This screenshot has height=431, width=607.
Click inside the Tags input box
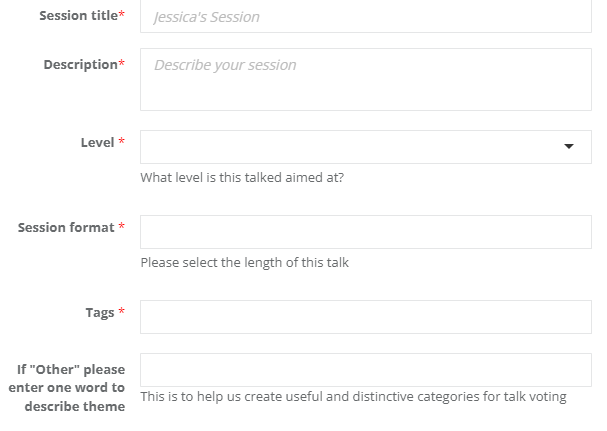point(366,317)
